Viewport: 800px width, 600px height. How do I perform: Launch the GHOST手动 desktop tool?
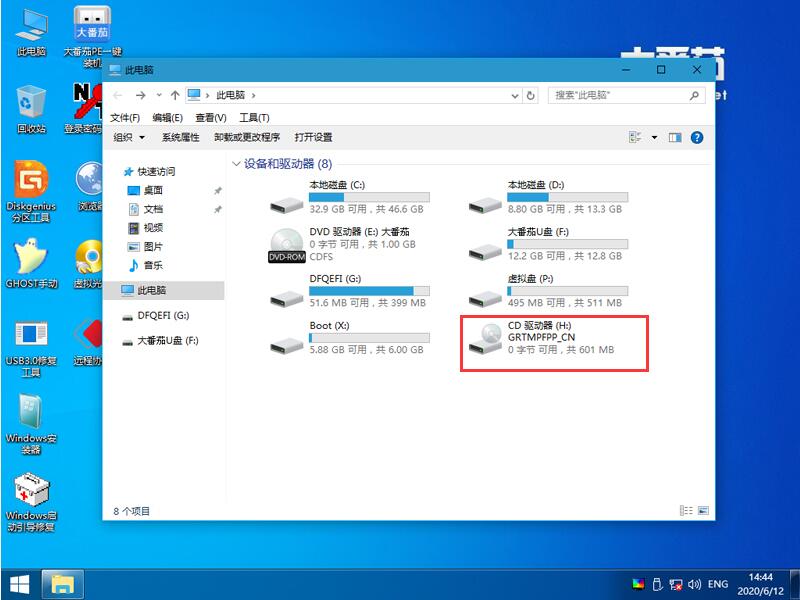point(29,265)
